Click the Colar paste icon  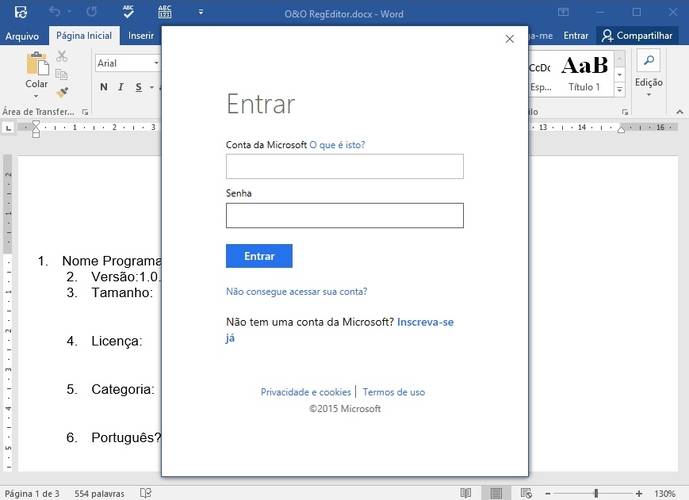tap(37, 64)
